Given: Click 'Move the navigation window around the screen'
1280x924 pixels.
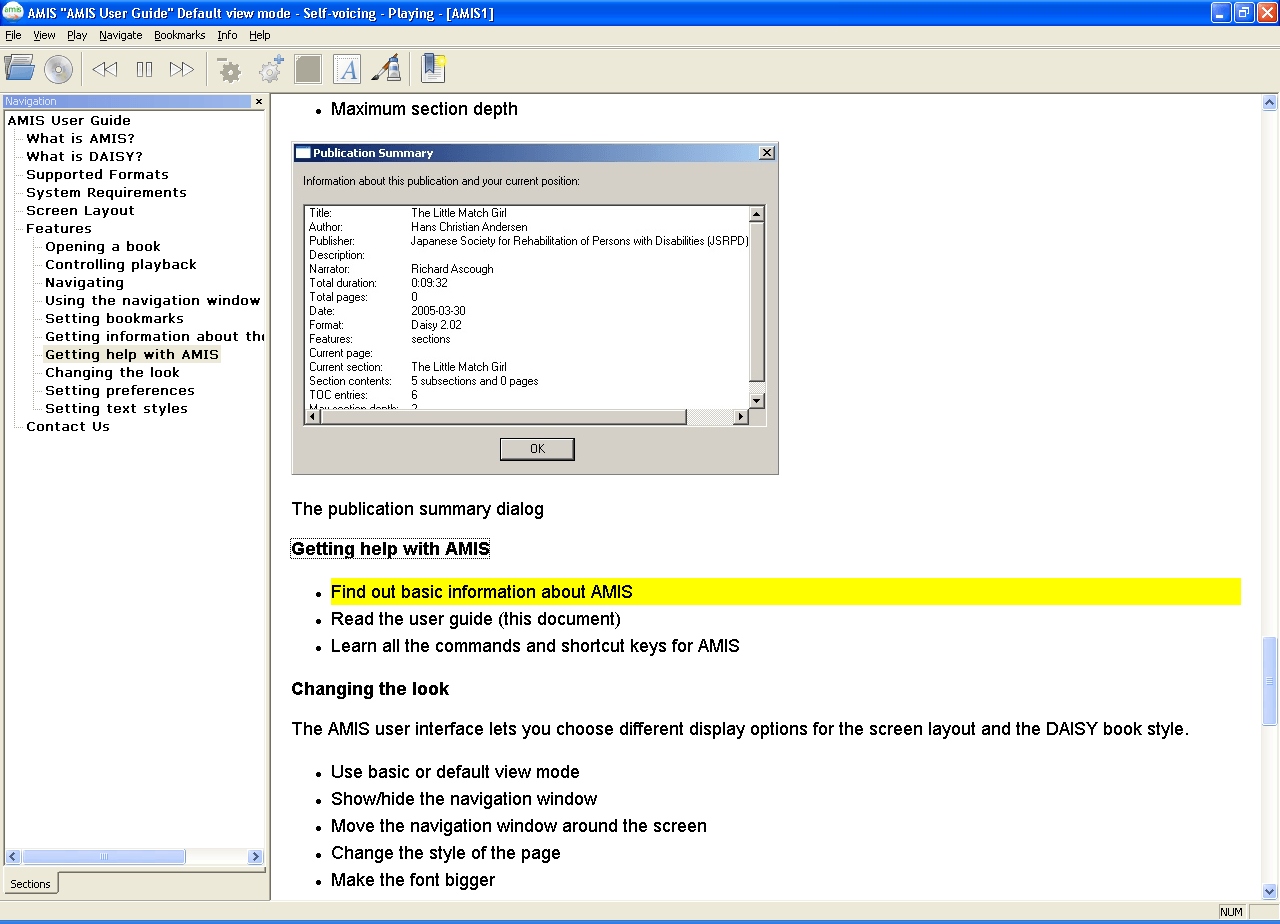Looking at the screenshot, I should coord(519,826).
